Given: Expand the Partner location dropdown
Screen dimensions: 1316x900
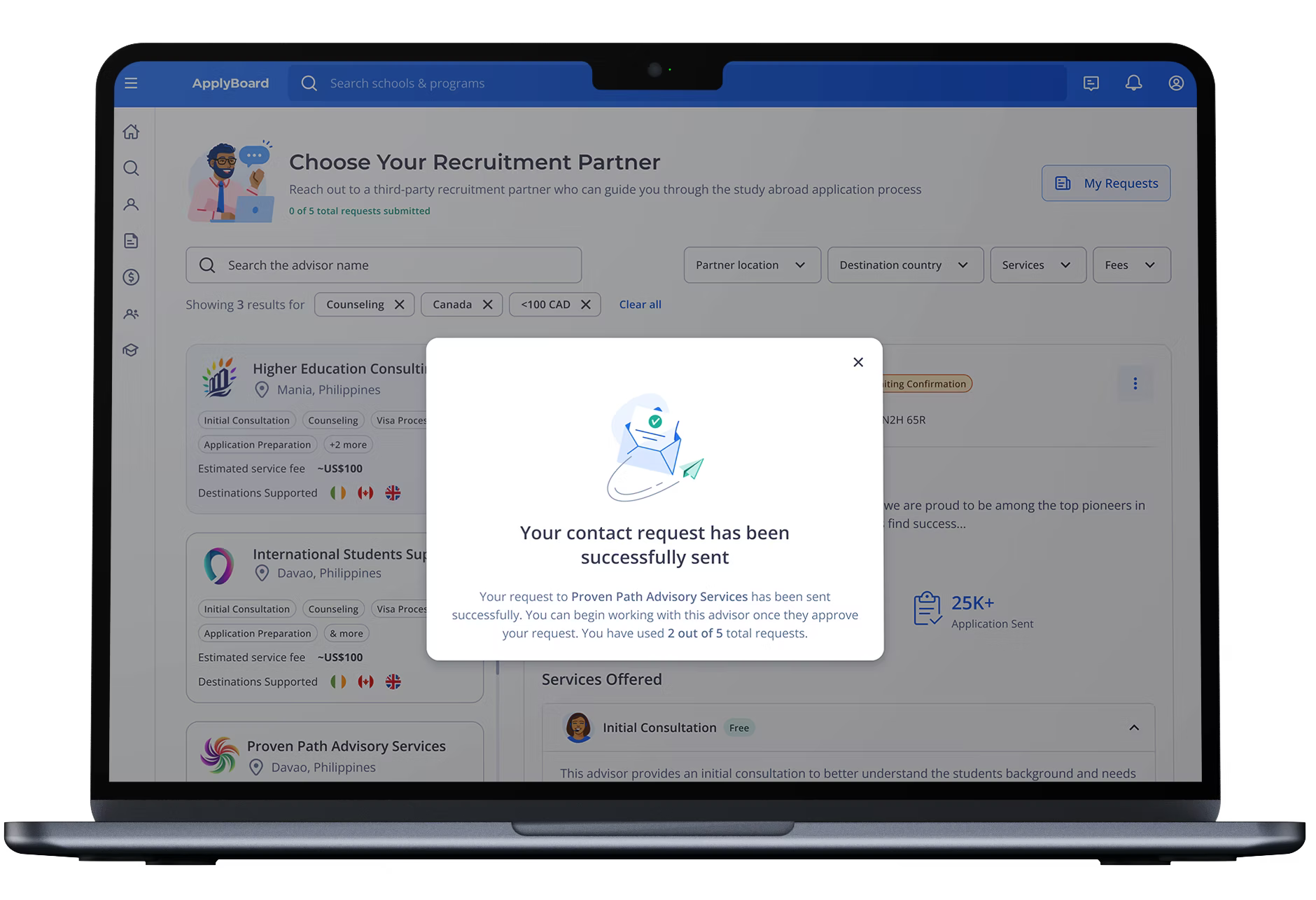Looking at the screenshot, I should [x=752, y=265].
